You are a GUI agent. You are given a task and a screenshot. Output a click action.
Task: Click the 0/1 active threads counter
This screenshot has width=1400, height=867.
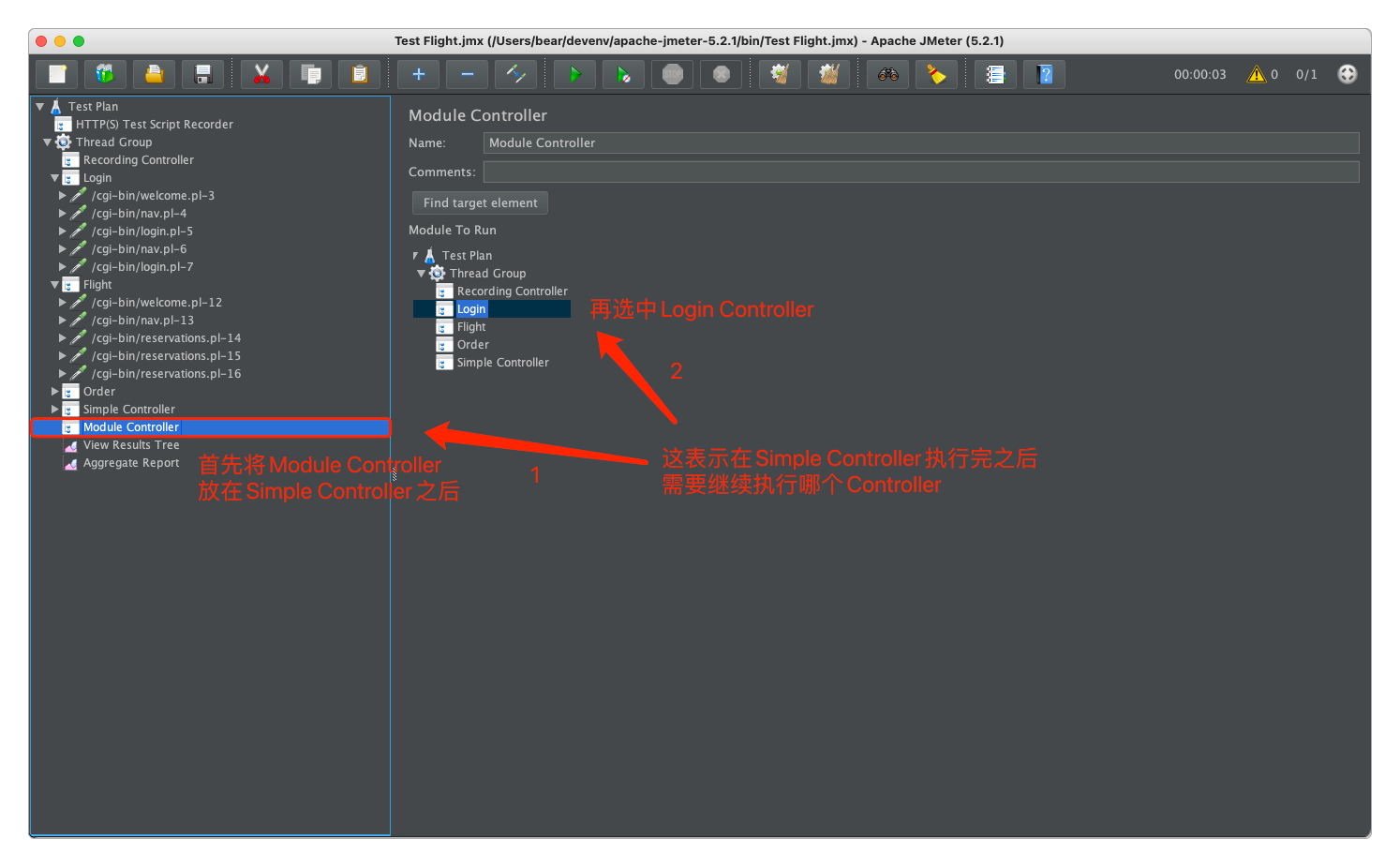(x=1306, y=74)
